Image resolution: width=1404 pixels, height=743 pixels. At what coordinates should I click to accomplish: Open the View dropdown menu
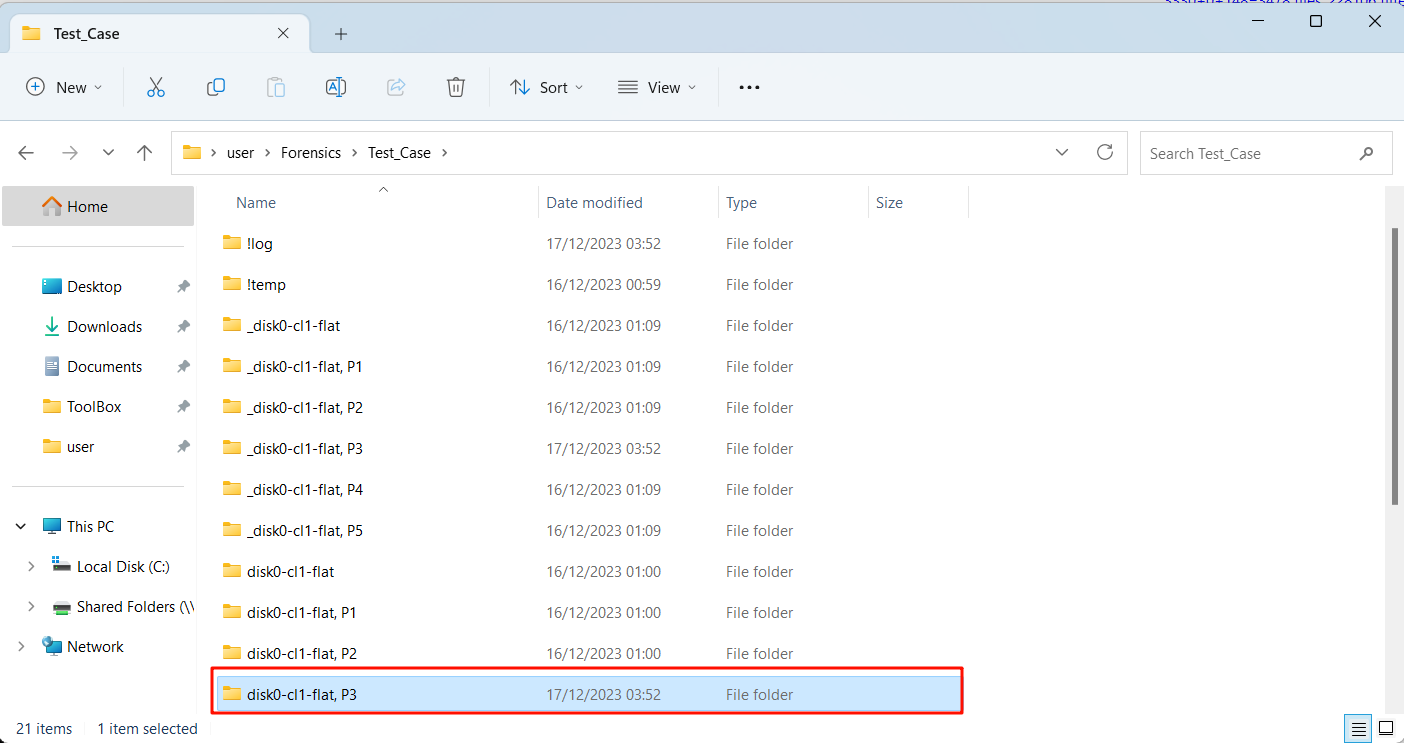(x=656, y=88)
